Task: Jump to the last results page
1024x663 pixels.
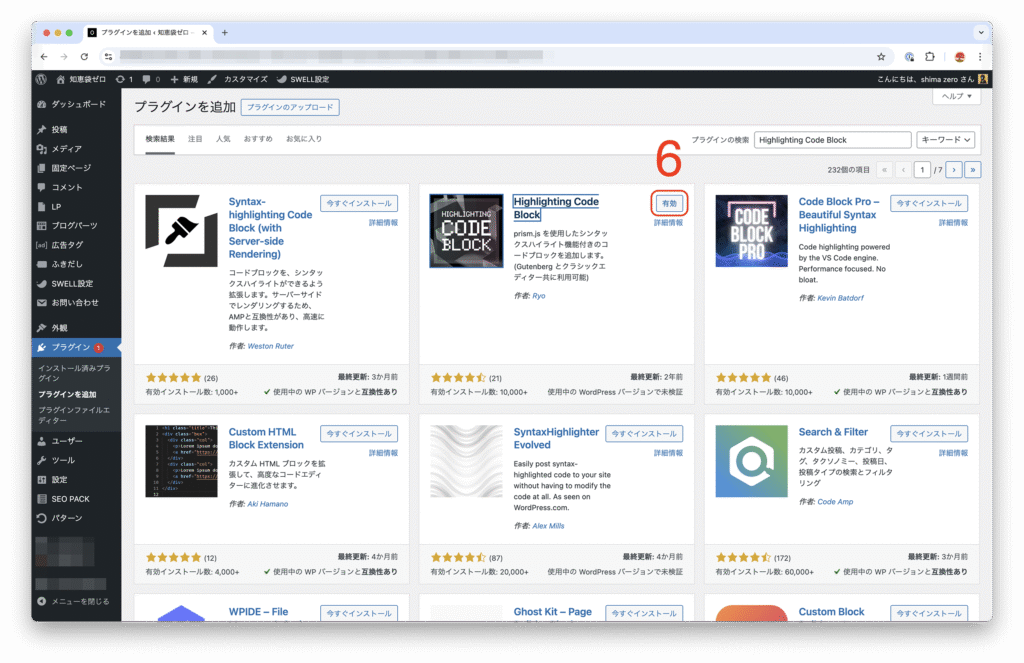Action: point(973,170)
